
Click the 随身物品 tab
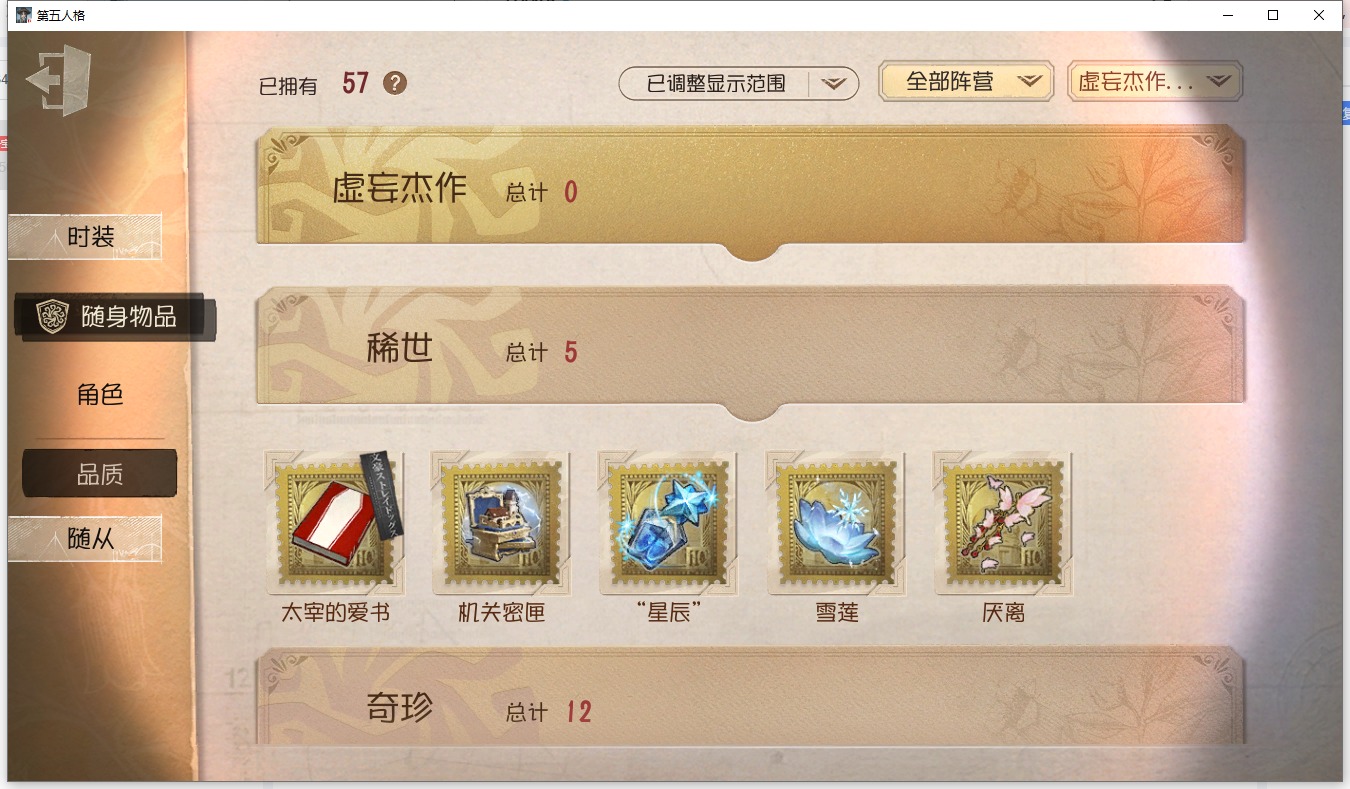click(x=115, y=317)
